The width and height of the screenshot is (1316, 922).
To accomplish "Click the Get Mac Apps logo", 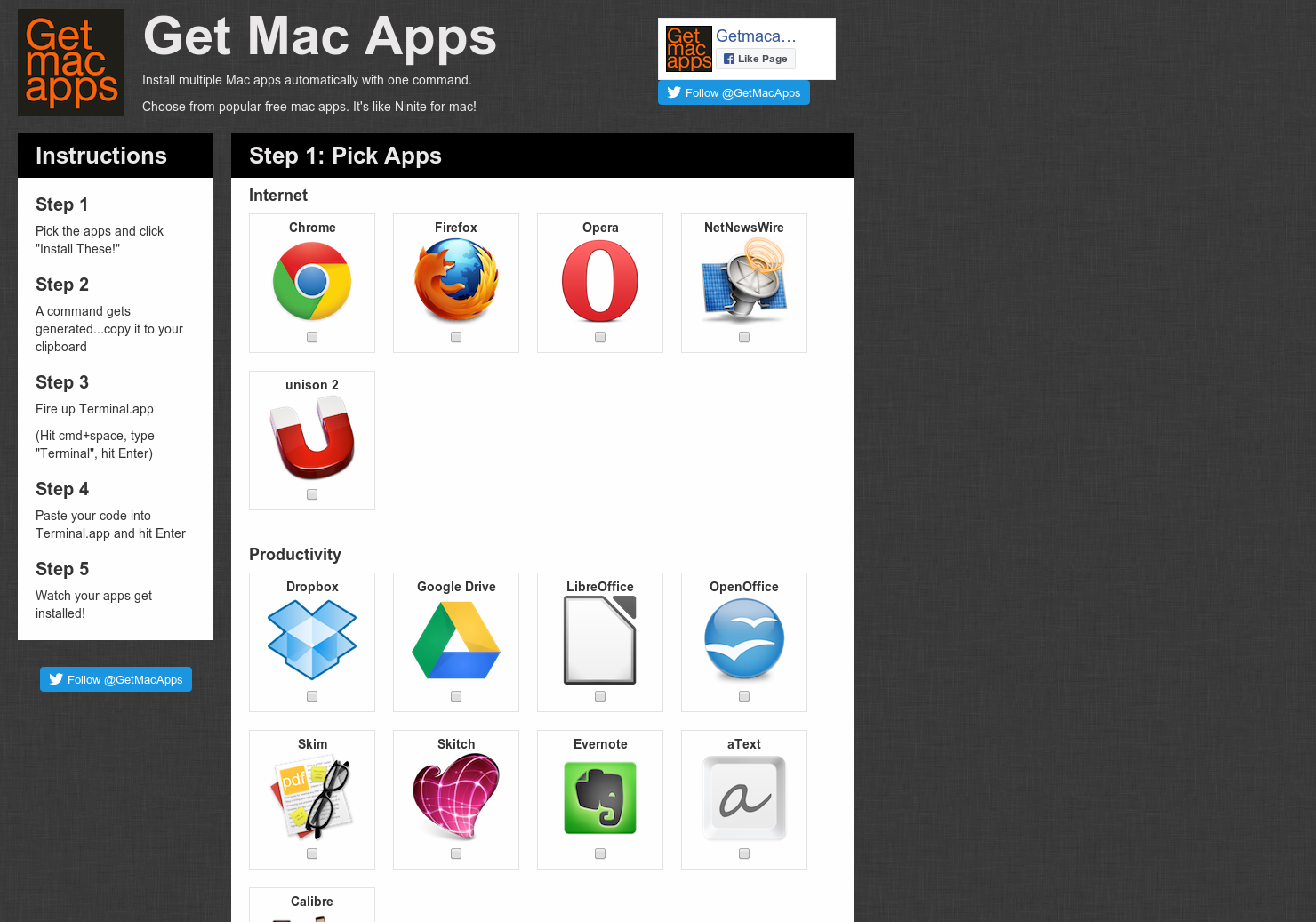I will coord(70,61).
